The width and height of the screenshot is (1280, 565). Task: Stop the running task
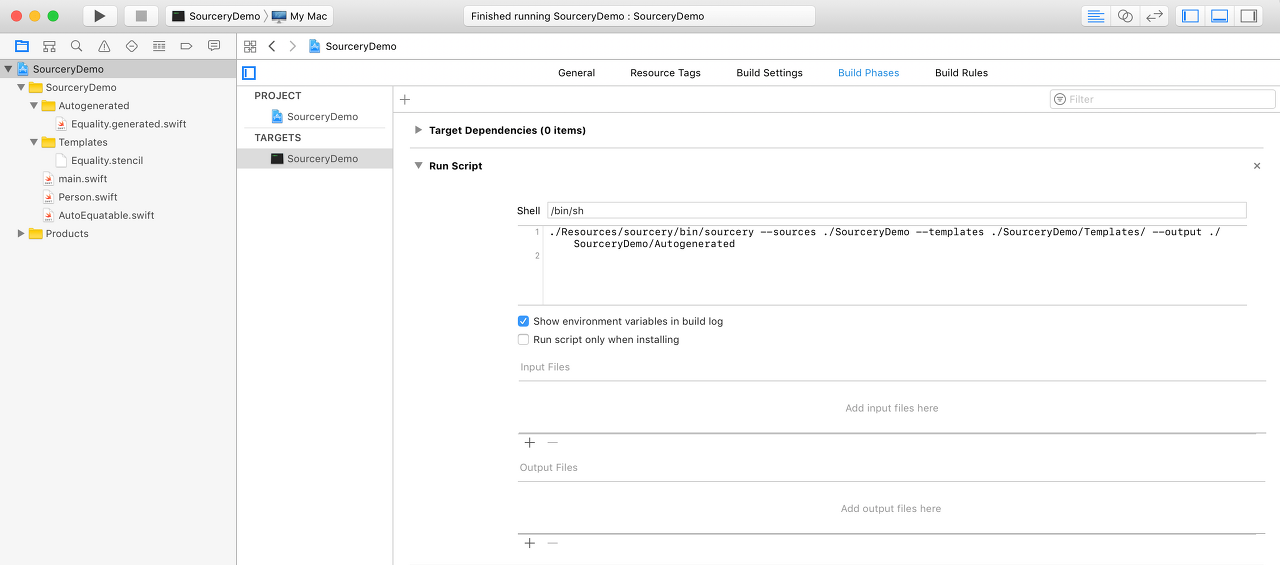point(141,16)
